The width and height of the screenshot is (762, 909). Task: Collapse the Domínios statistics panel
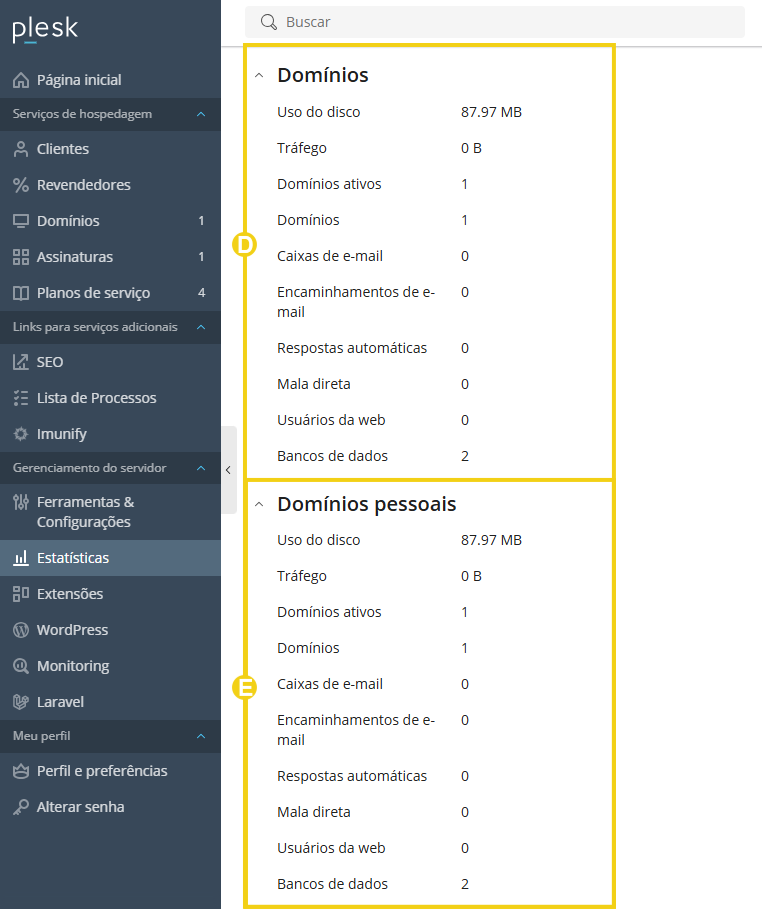coord(259,74)
